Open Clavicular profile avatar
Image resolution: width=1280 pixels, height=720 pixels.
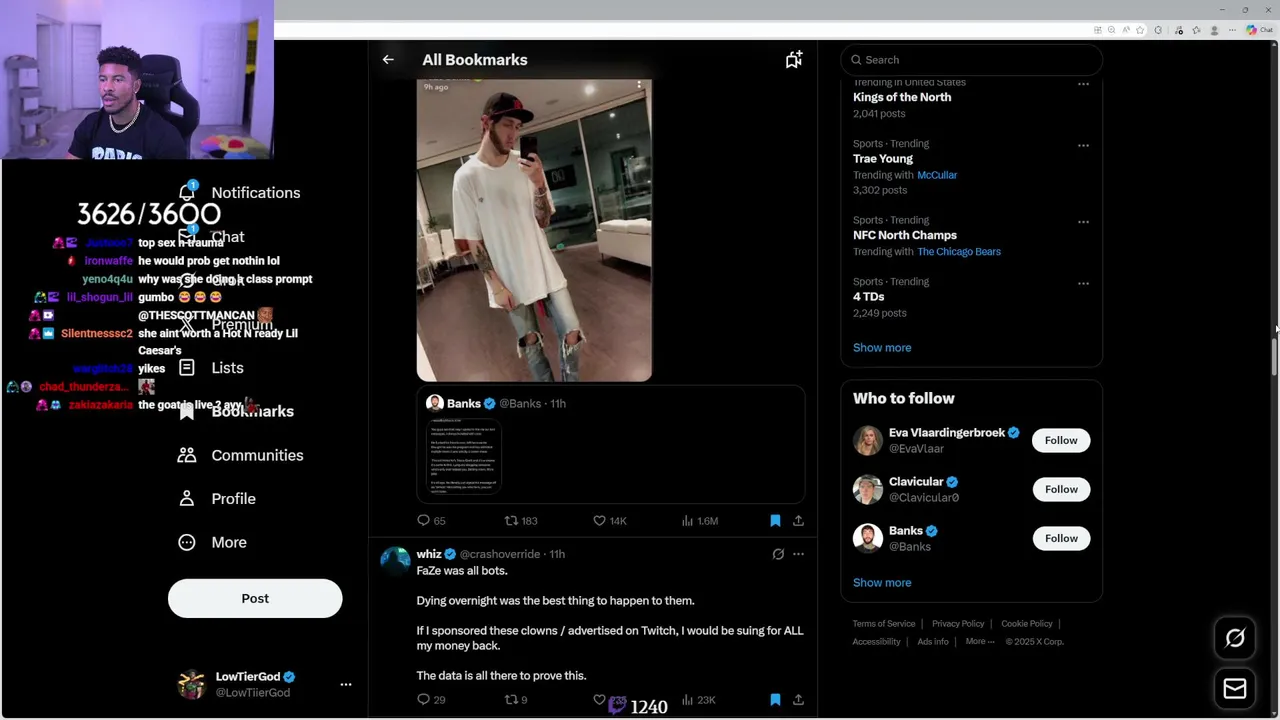click(868, 490)
